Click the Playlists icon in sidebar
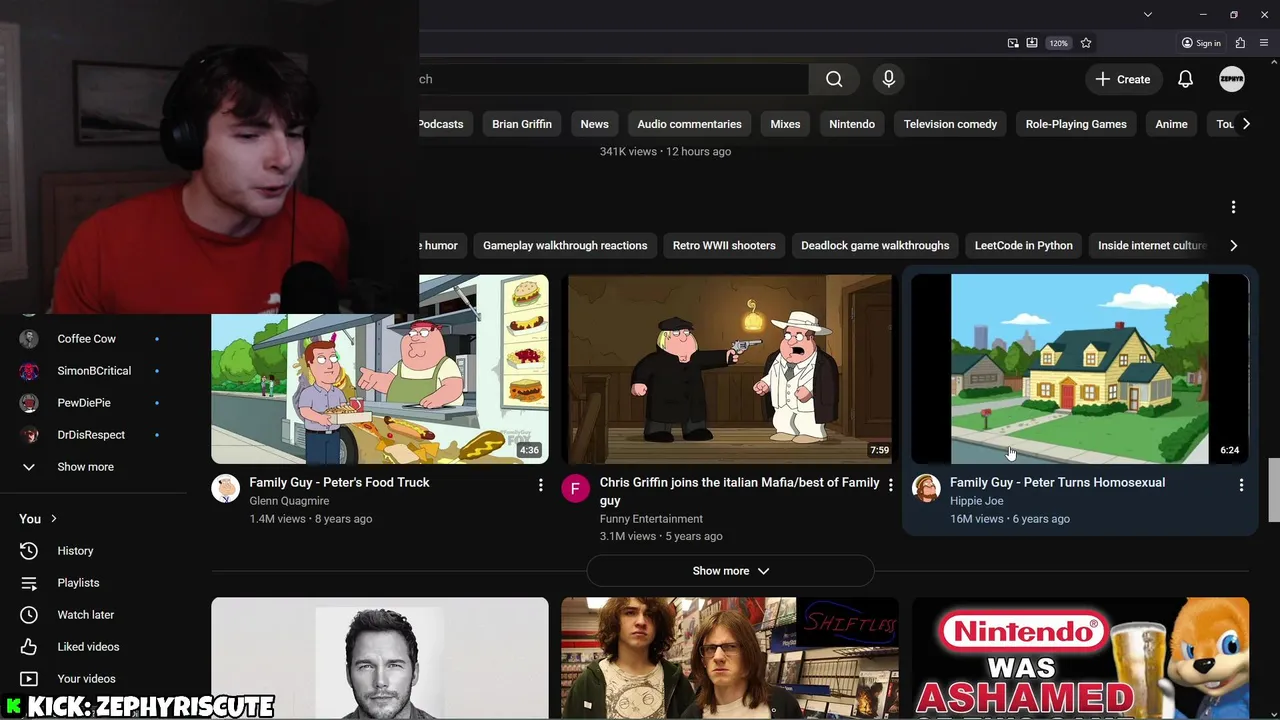Image resolution: width=1280 pixels, height=720 pixels. [x=29, y=583]
